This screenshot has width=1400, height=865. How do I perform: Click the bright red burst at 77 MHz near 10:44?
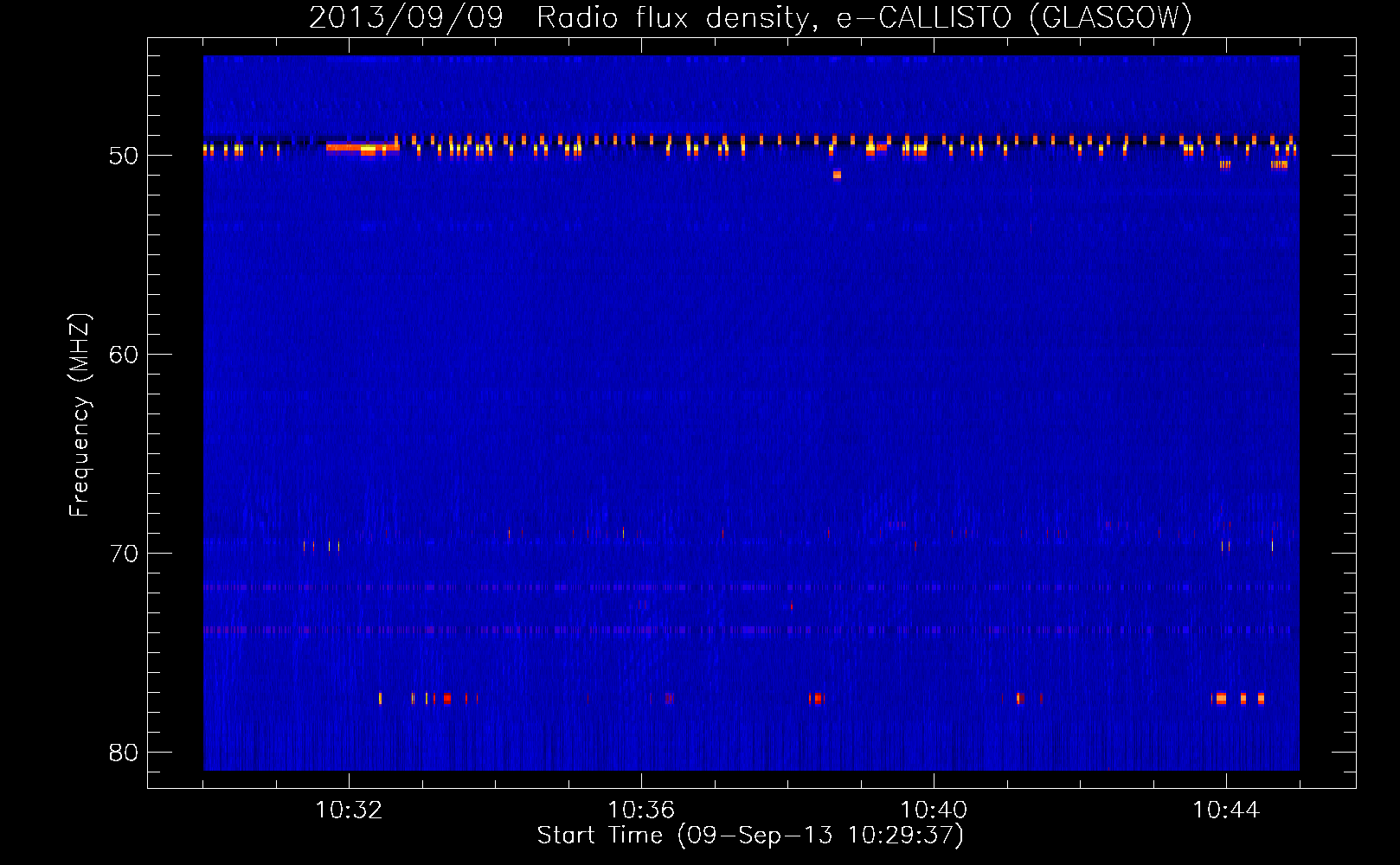point(1220,698)
